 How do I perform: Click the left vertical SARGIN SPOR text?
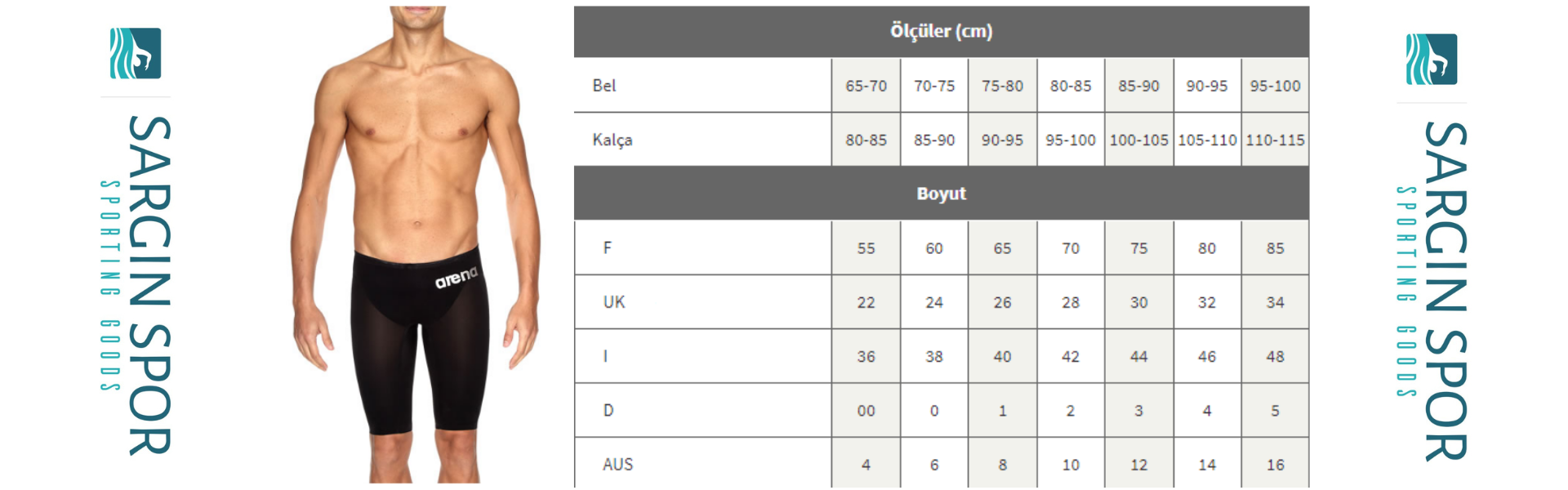150,285
